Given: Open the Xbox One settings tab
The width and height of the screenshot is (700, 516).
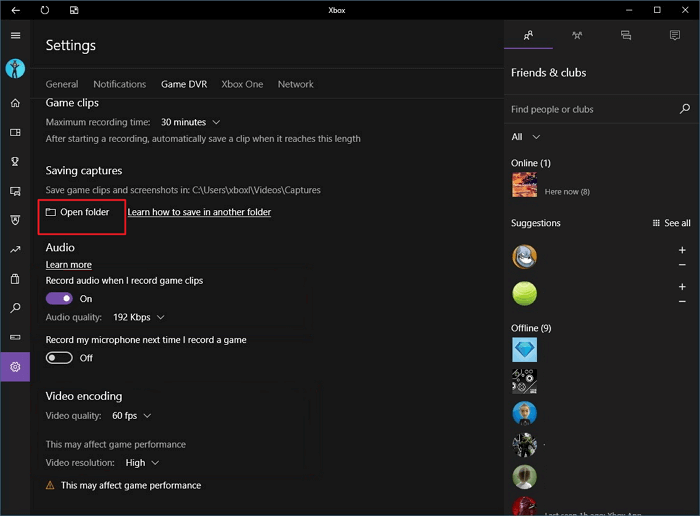Looking at the screenshot, I should click(242, 84).
